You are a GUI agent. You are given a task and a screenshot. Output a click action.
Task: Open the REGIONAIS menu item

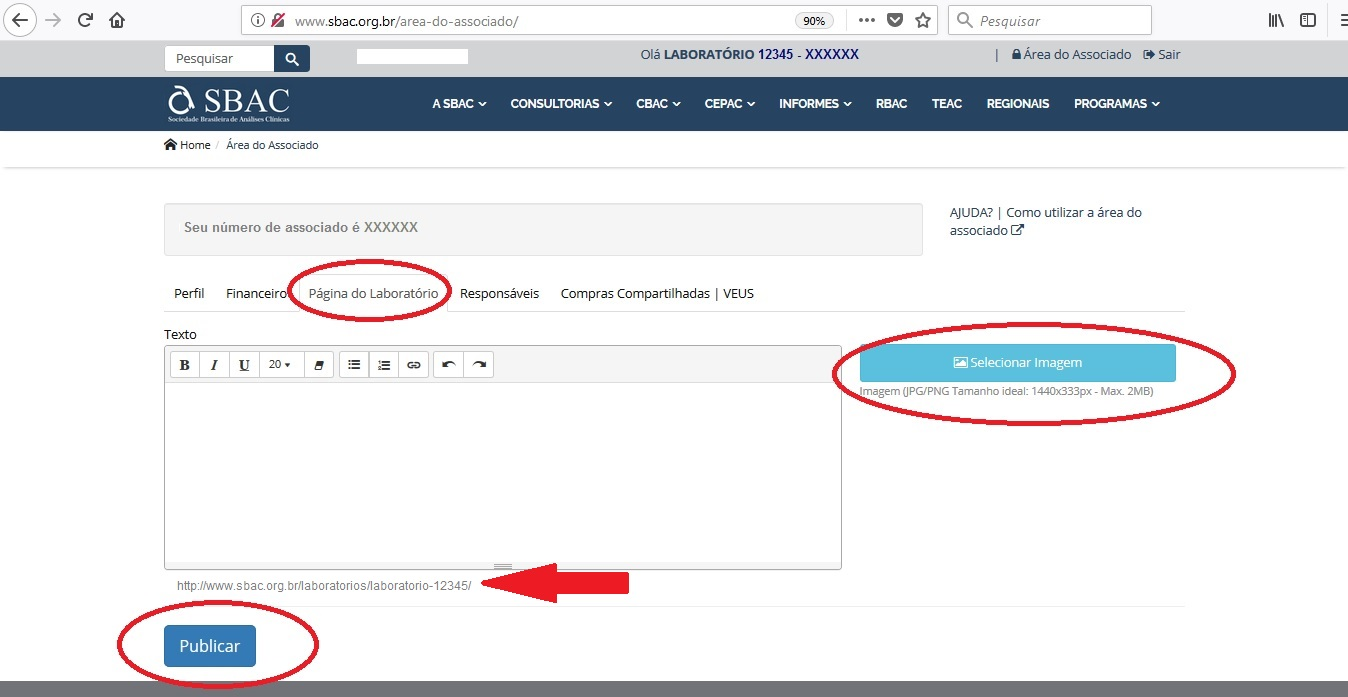coord(1018,103)
